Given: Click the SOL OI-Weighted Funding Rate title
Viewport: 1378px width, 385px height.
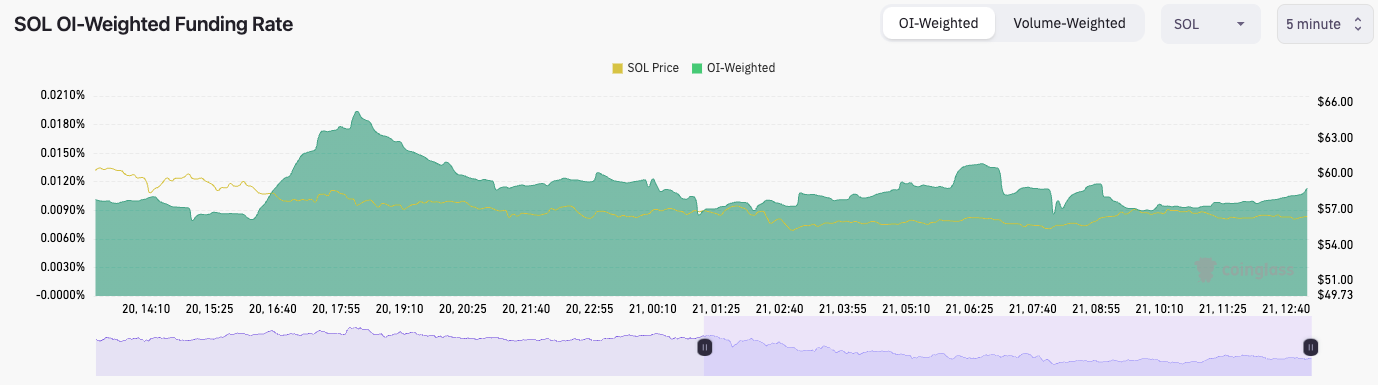Looking at the screenshot, I should (x=153, y=25).
